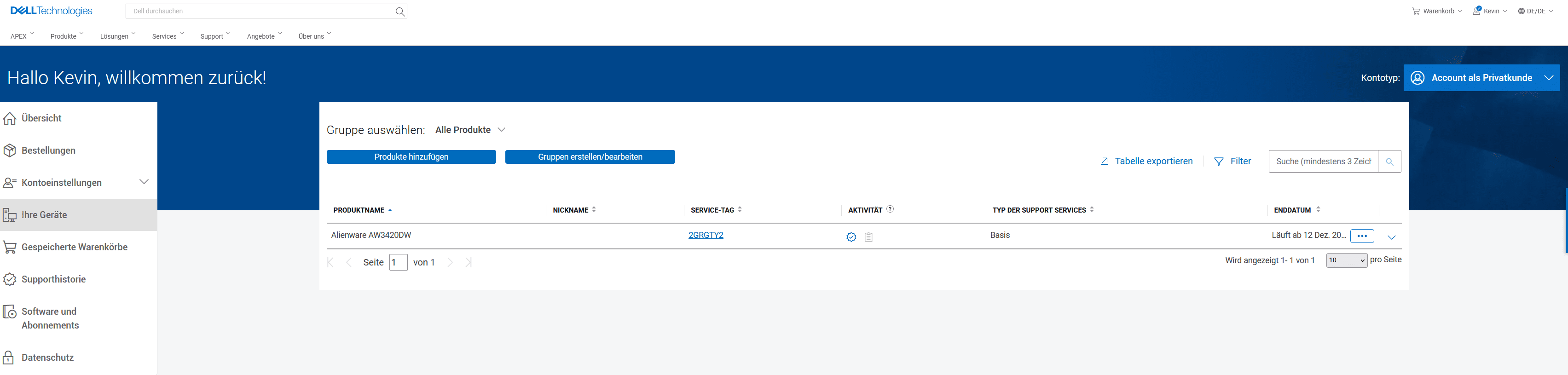This screenshot has width=1568, height=375.
Task: Click the Basis support type cell
Action: [x=1000, y=235]
